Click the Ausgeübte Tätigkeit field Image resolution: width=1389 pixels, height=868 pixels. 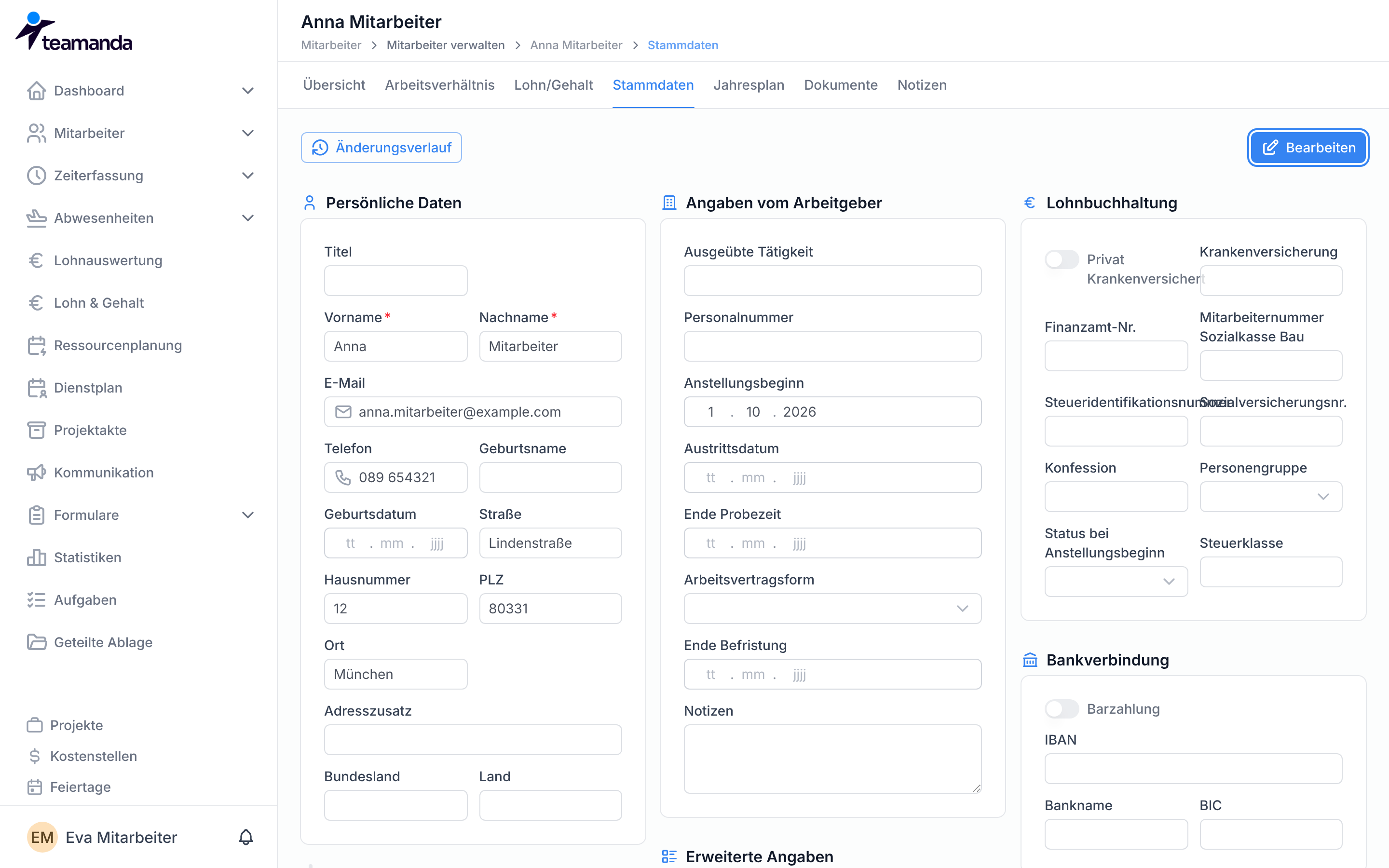tap(832, 281)
